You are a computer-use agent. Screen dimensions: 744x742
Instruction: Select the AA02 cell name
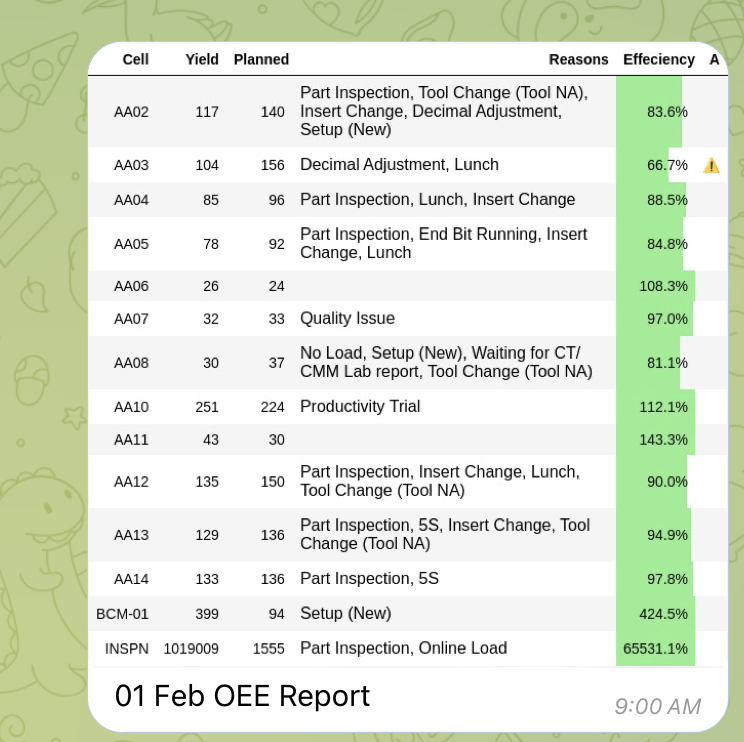pos(131,112)
